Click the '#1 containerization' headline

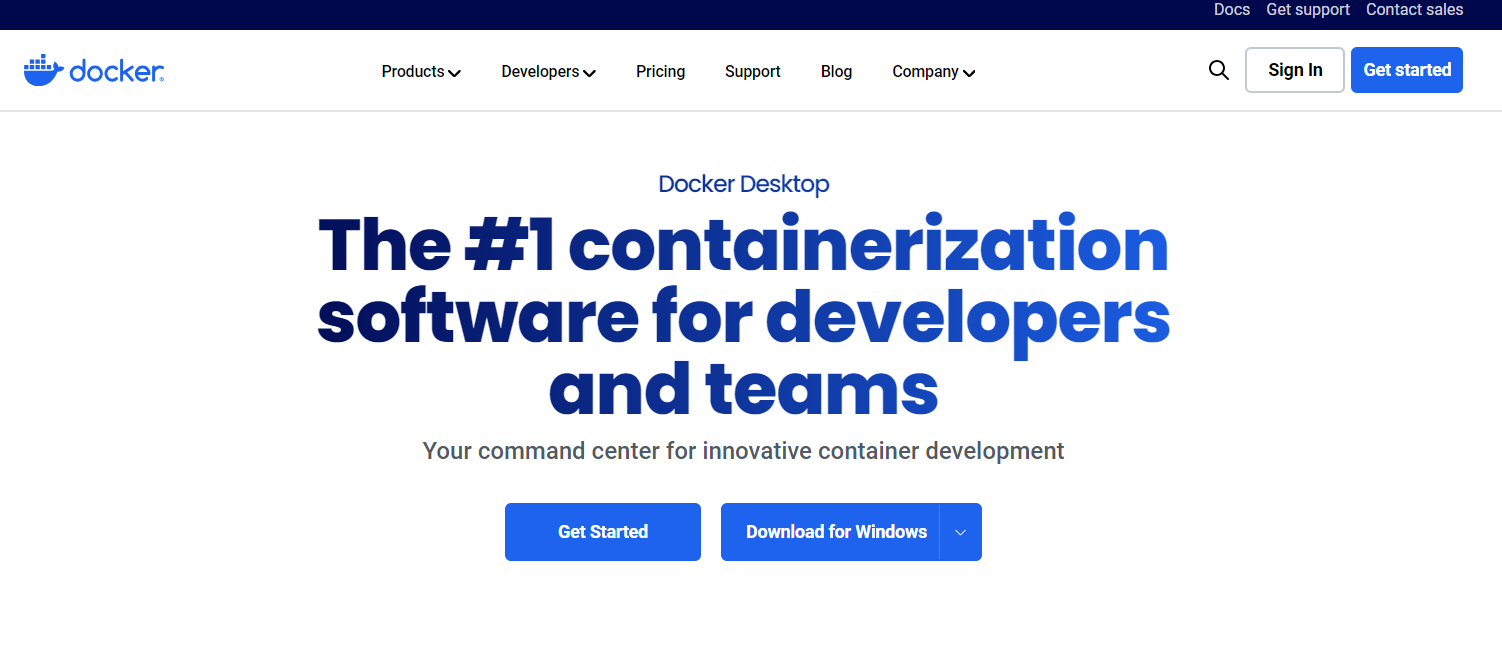[x=744, y=316]
